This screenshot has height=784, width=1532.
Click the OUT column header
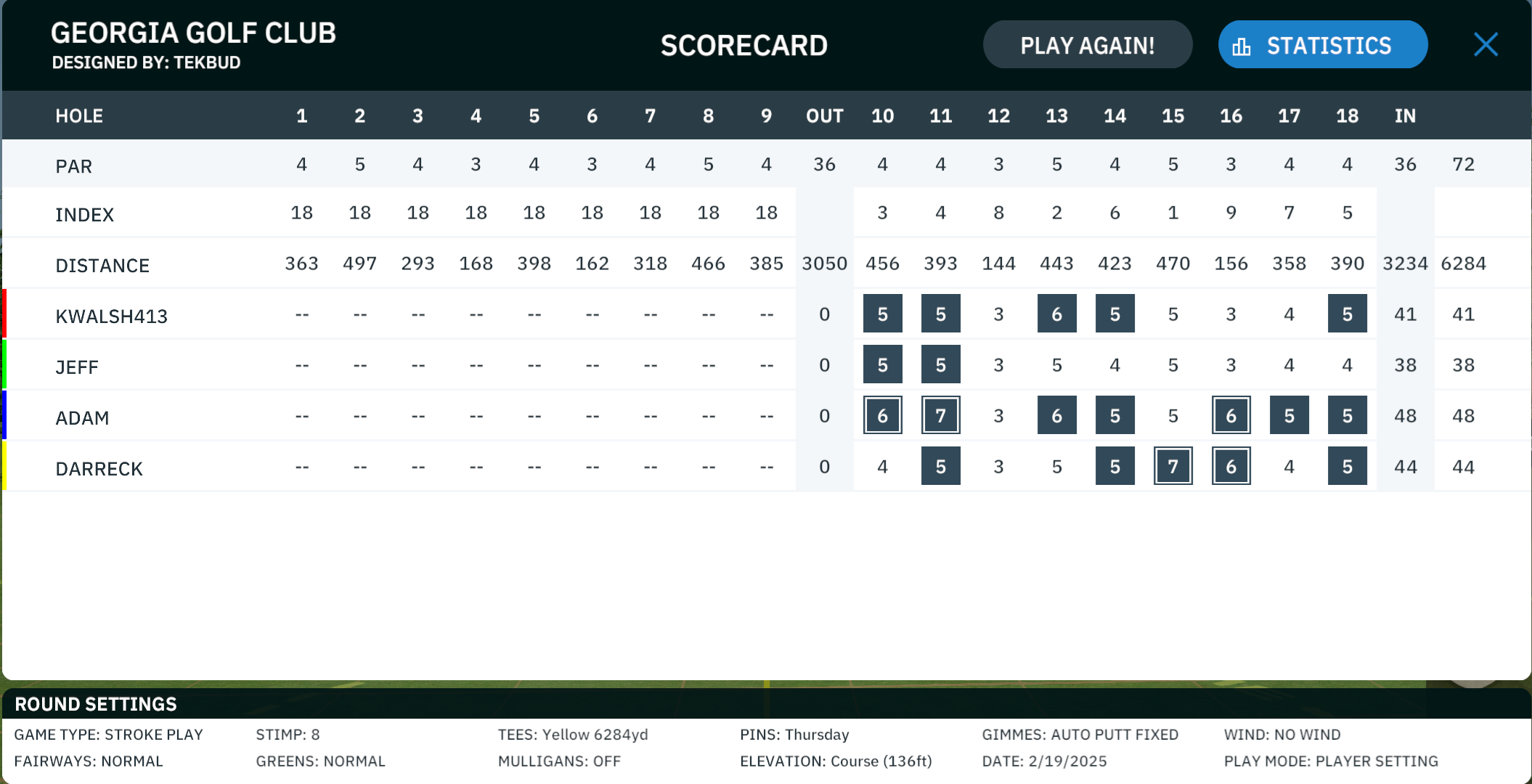point(825,116)
